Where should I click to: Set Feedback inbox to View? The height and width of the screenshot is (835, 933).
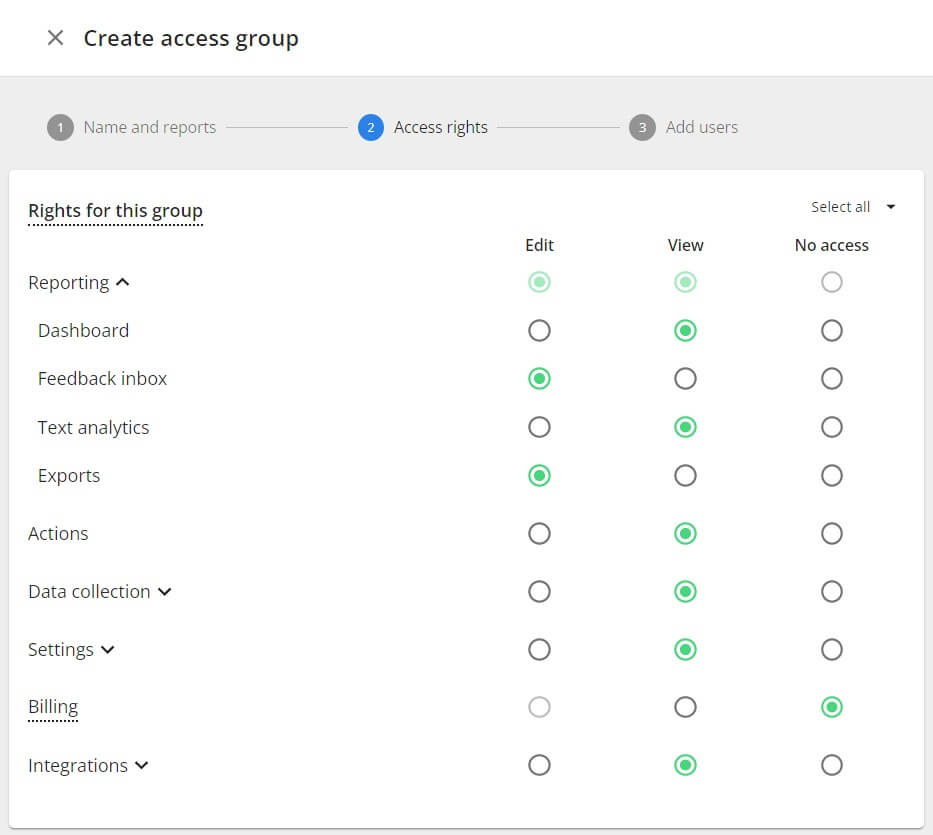685,379
